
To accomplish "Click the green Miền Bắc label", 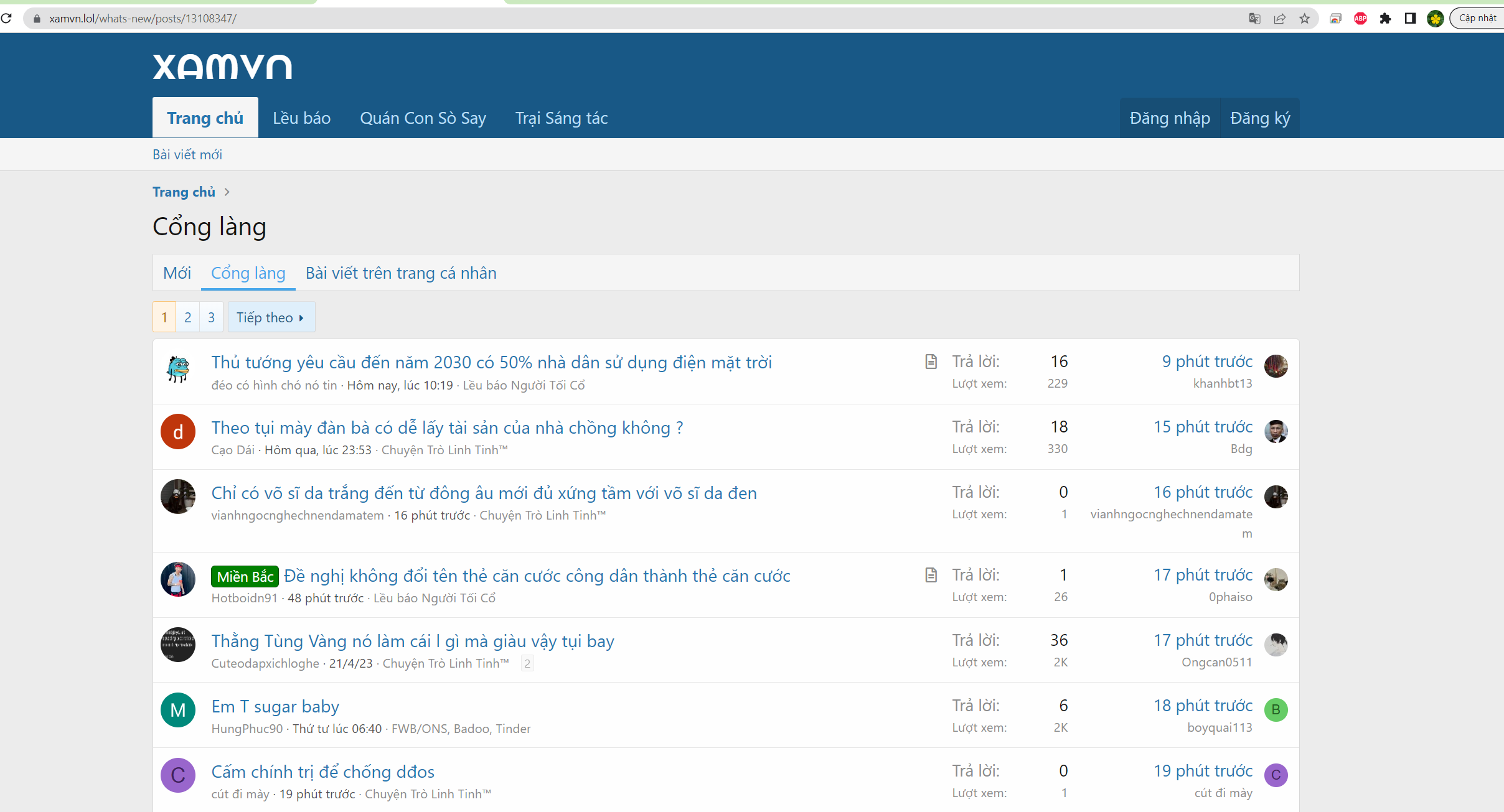I will [245, 577].
